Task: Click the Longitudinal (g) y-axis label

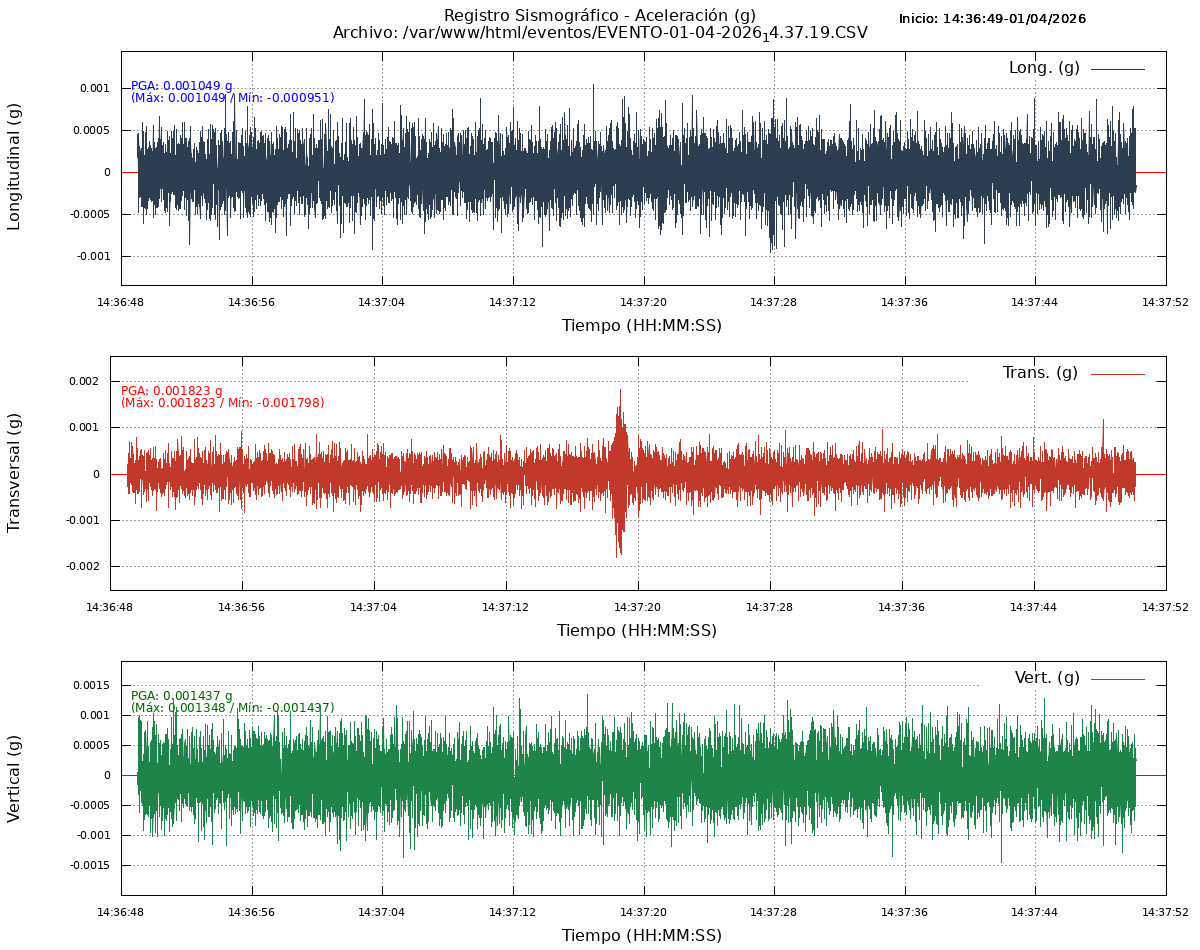Action: [14, 167]
